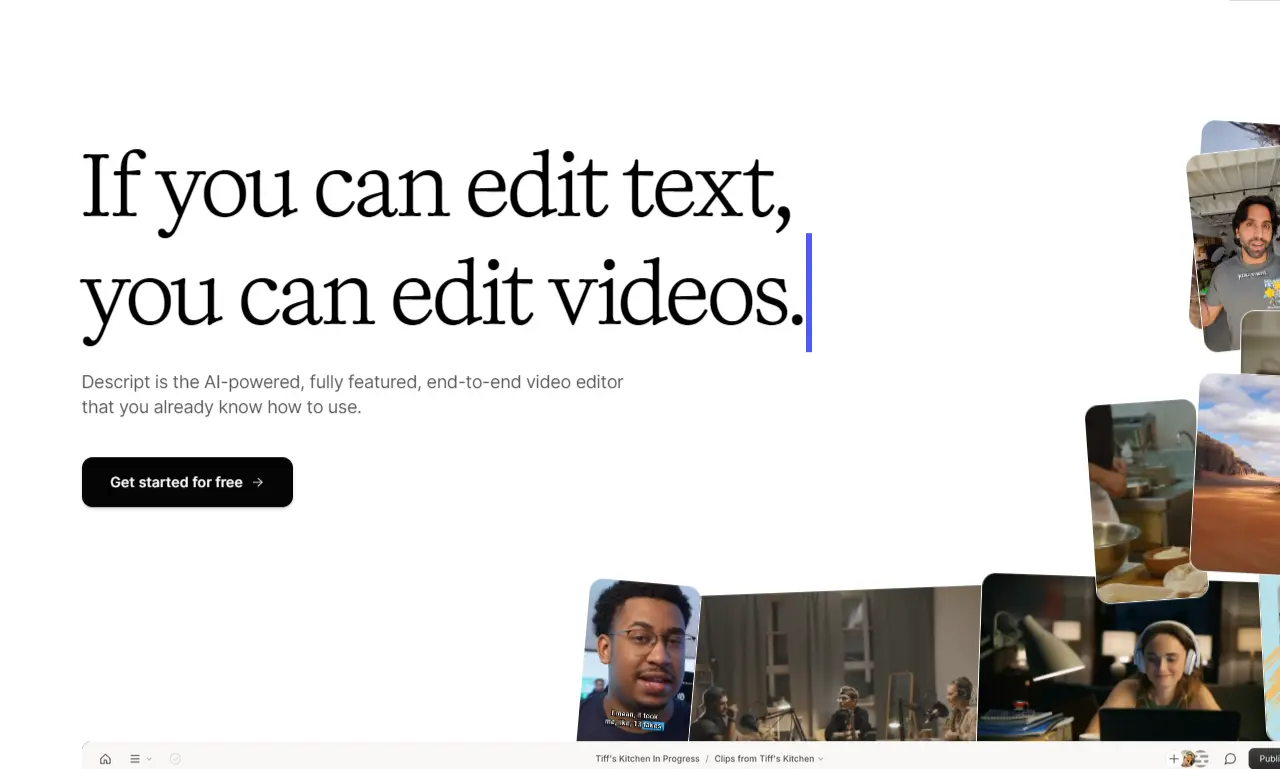
Task: Select thumbnail of bearded man in gray shirt
Action: pos(1236,249)
